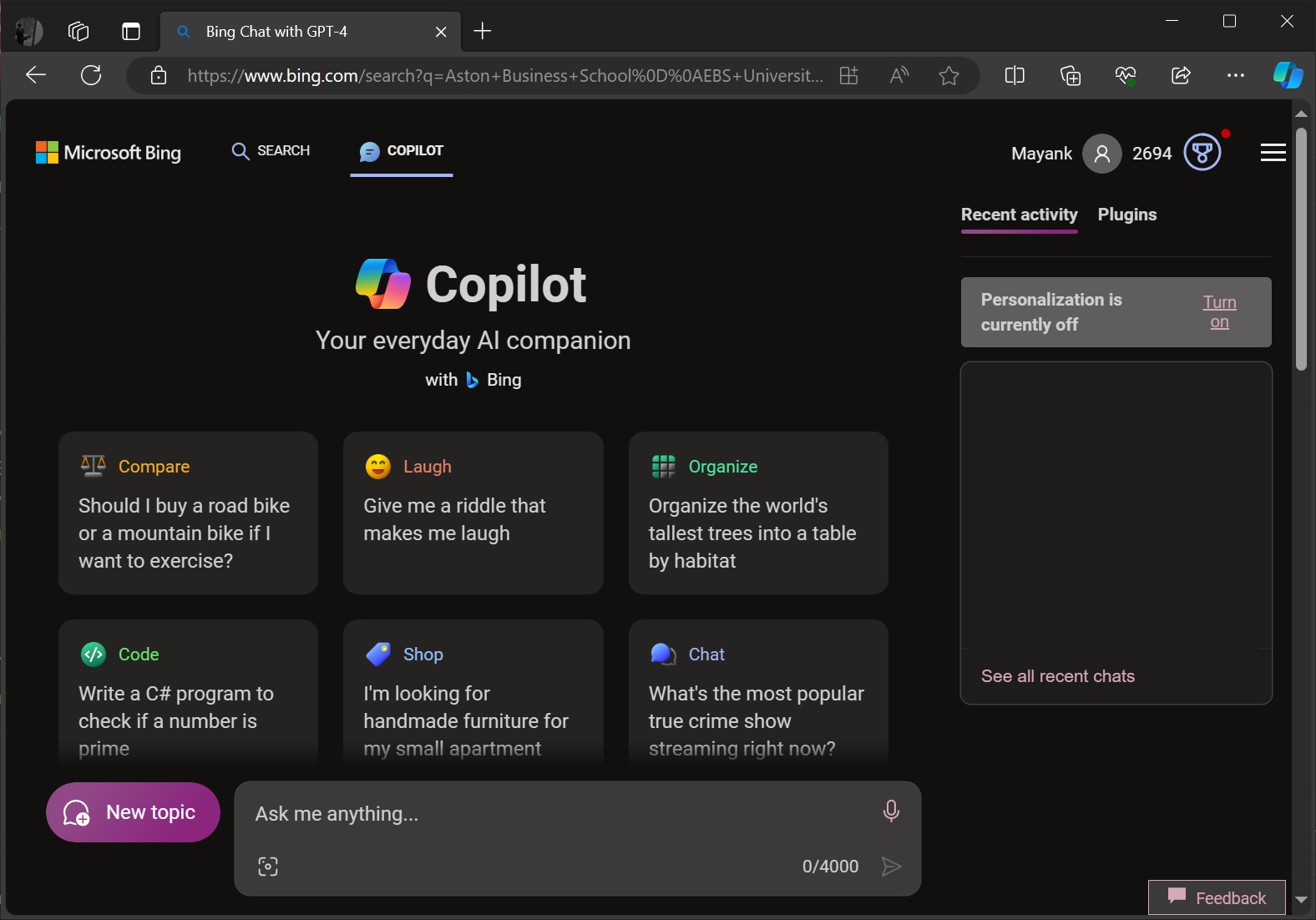Open the Edge Copilot sidebar icon

[1288, 75]
